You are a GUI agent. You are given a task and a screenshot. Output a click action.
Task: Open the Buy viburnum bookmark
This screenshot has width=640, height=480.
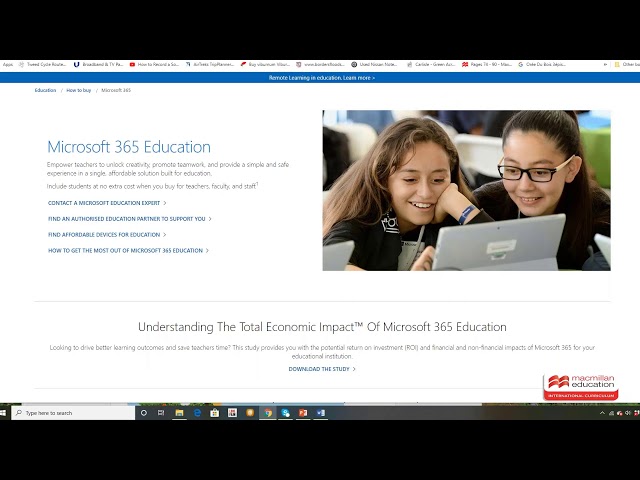coord(265,64)
